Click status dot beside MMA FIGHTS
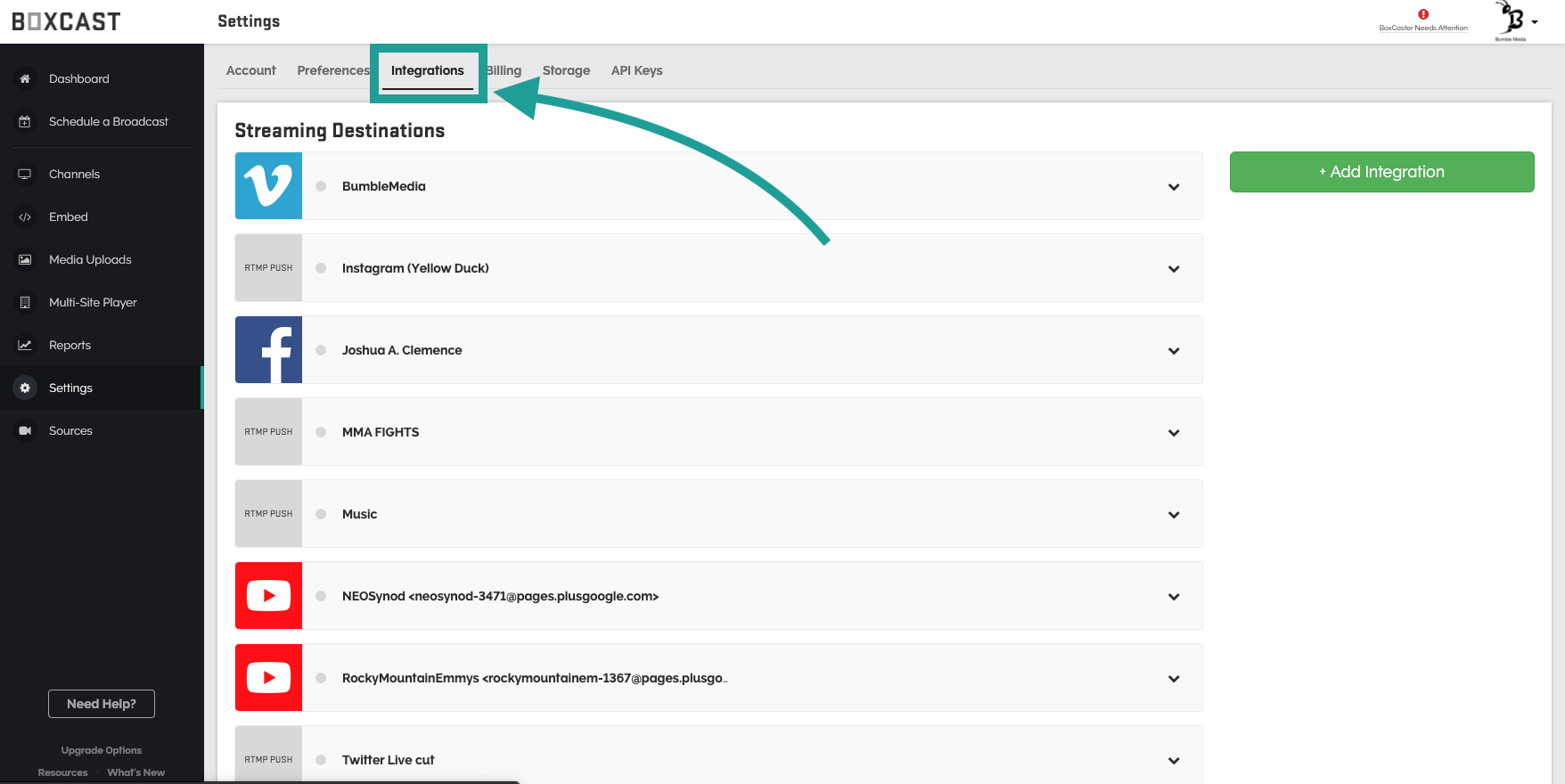The image size is (1565, 784). tap(321, 432)
